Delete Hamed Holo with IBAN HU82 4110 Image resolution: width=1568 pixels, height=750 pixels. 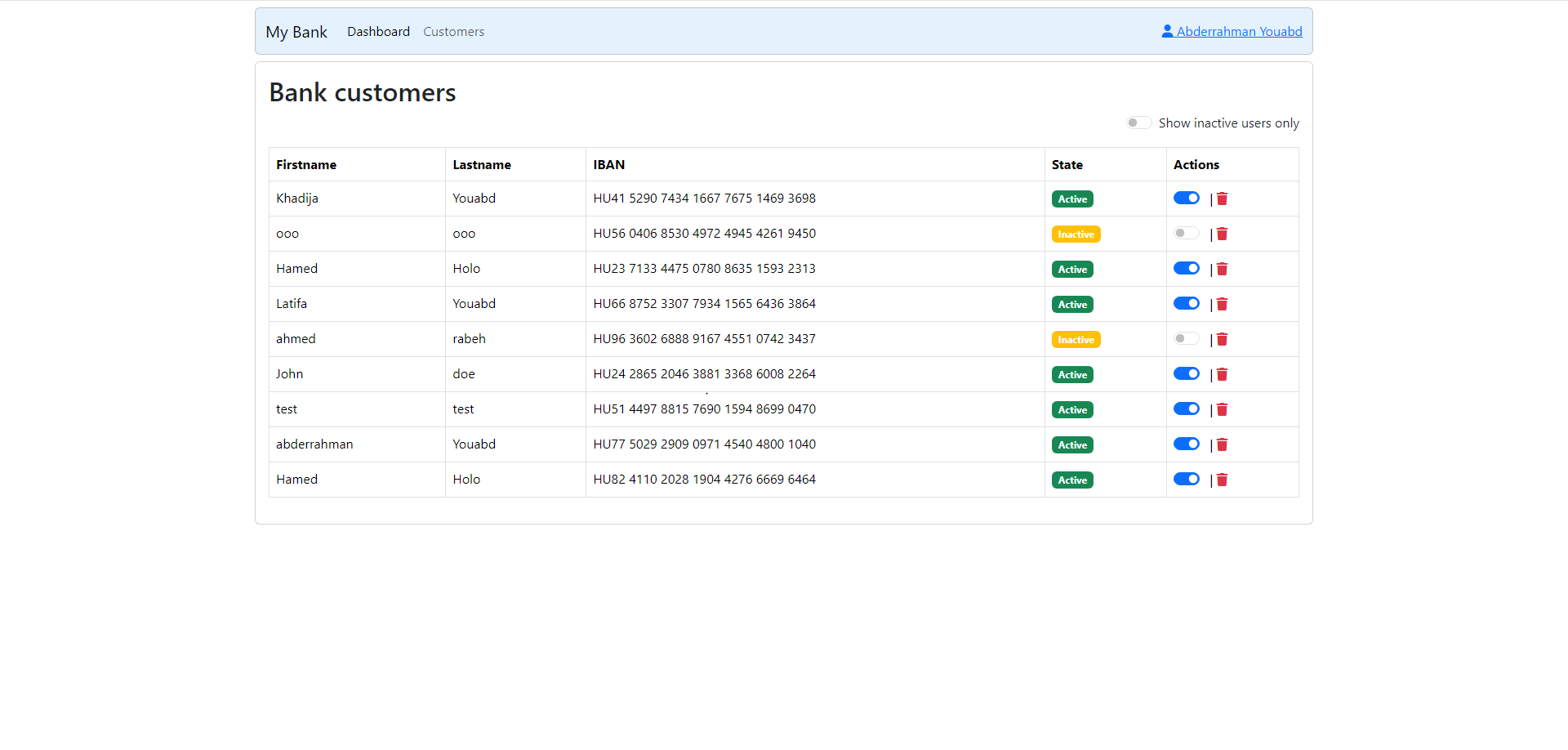[1222, 480]
